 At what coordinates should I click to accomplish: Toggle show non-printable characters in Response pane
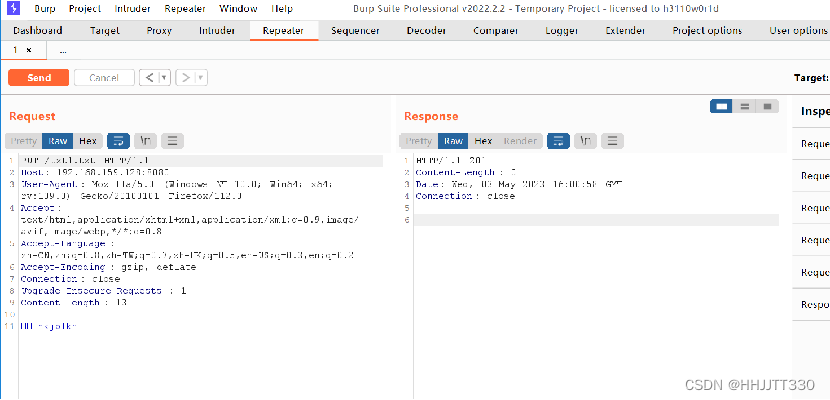[585, 141]
